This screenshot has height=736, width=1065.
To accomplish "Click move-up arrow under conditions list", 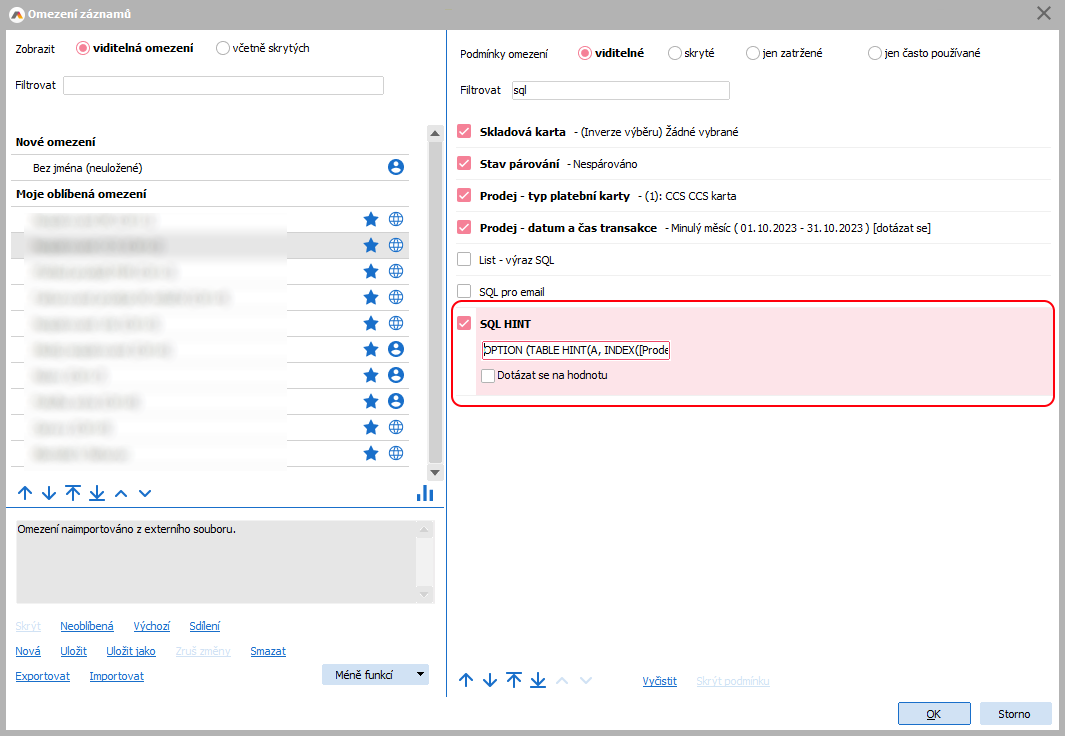I will (466, 681).
